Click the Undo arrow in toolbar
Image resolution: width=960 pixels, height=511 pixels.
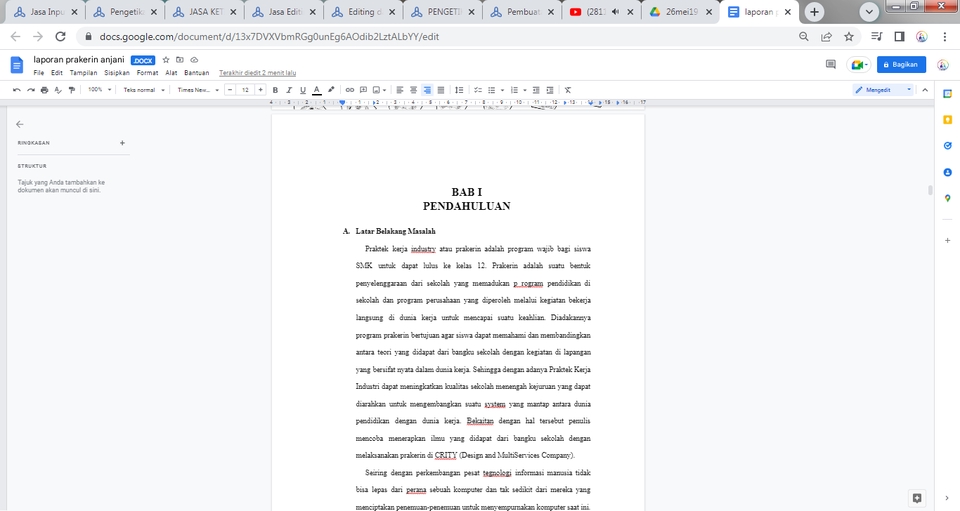[x=17, y=90]
